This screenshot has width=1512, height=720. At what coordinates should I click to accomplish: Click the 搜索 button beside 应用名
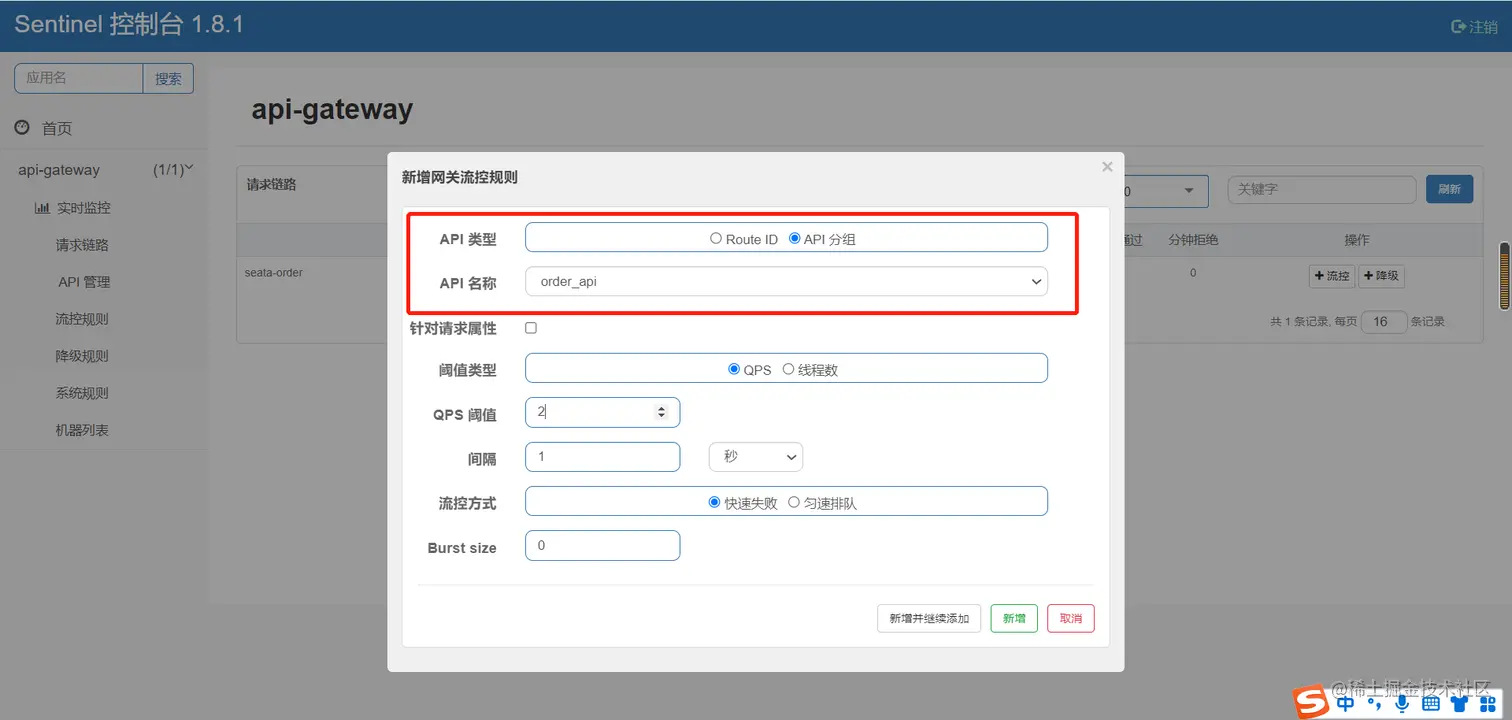[168, 79]
